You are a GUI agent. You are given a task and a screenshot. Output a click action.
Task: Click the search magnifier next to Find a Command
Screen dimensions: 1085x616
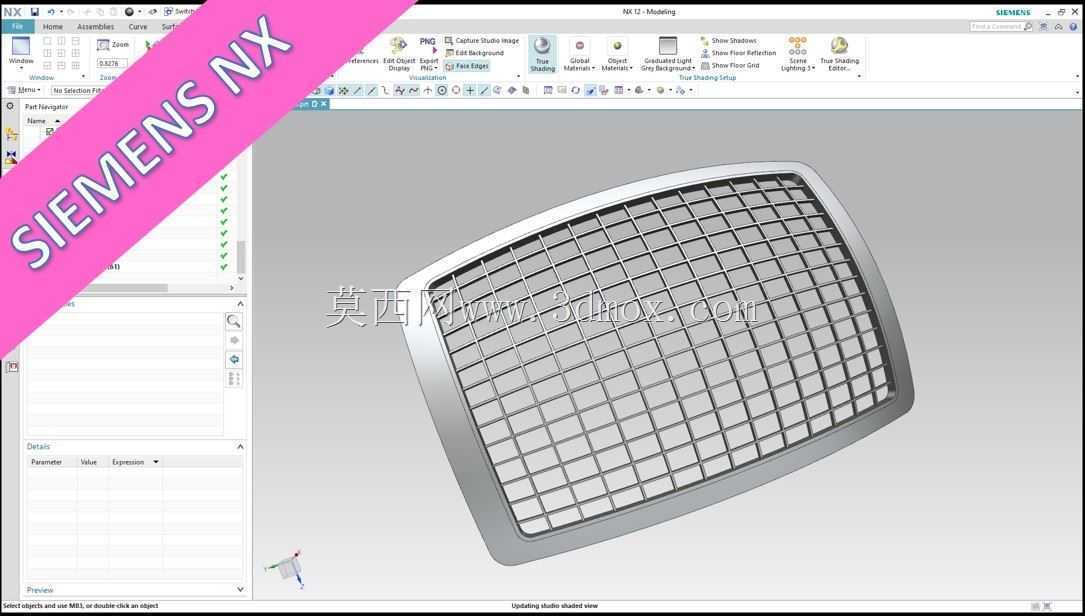coord(1028,26)
